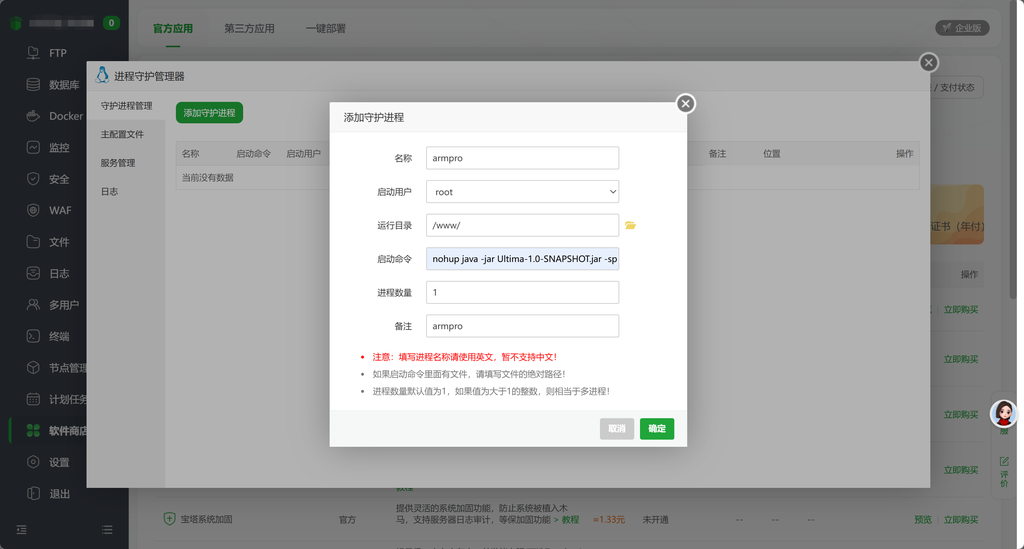Focus the 备注 field containing armpro
Viewport: 1024px width, 549px height.
click(x=522, y=326)
